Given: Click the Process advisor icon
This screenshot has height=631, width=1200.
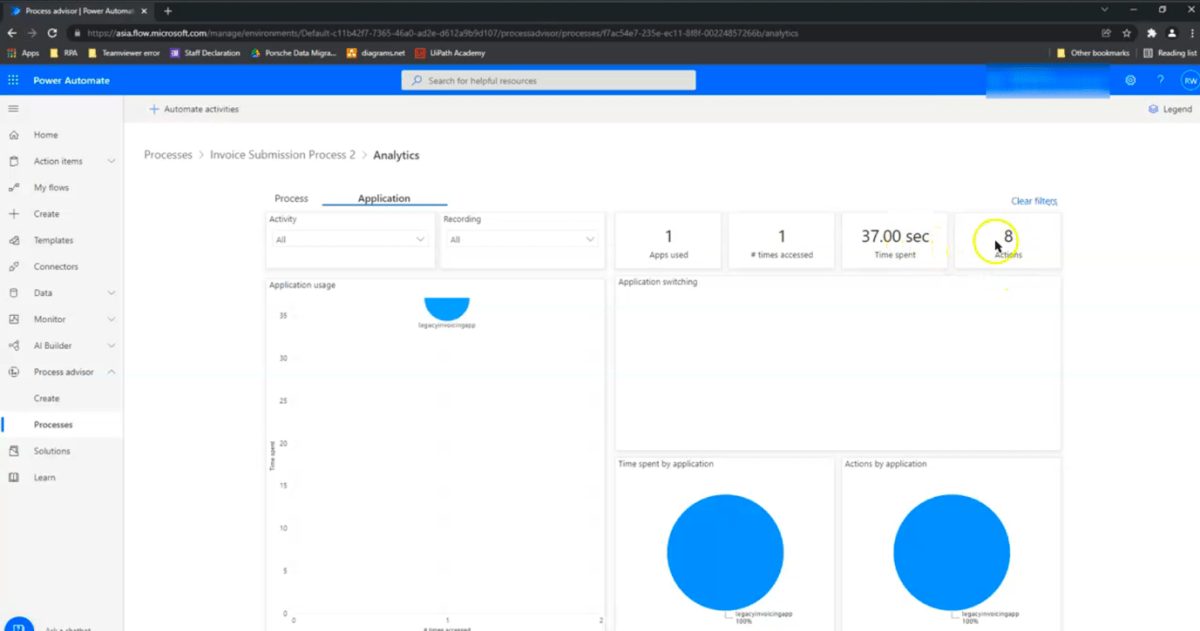Looking at the screenshot, I should pos(14,372).
